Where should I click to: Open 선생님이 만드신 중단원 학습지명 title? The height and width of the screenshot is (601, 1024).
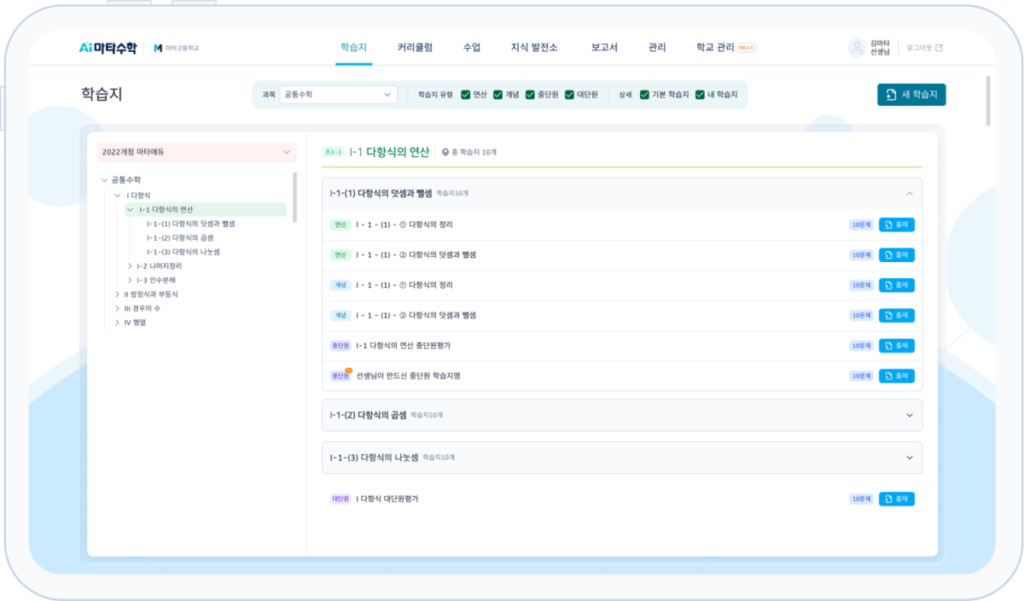click(x=408, y=376)
